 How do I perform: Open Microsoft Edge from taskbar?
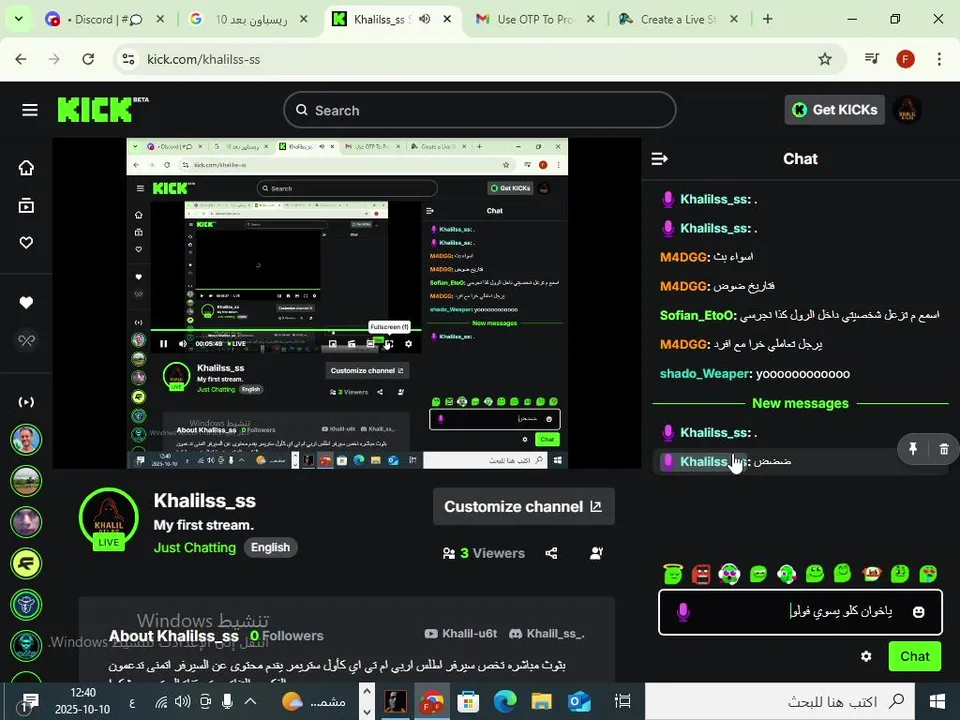pos(505,702)
